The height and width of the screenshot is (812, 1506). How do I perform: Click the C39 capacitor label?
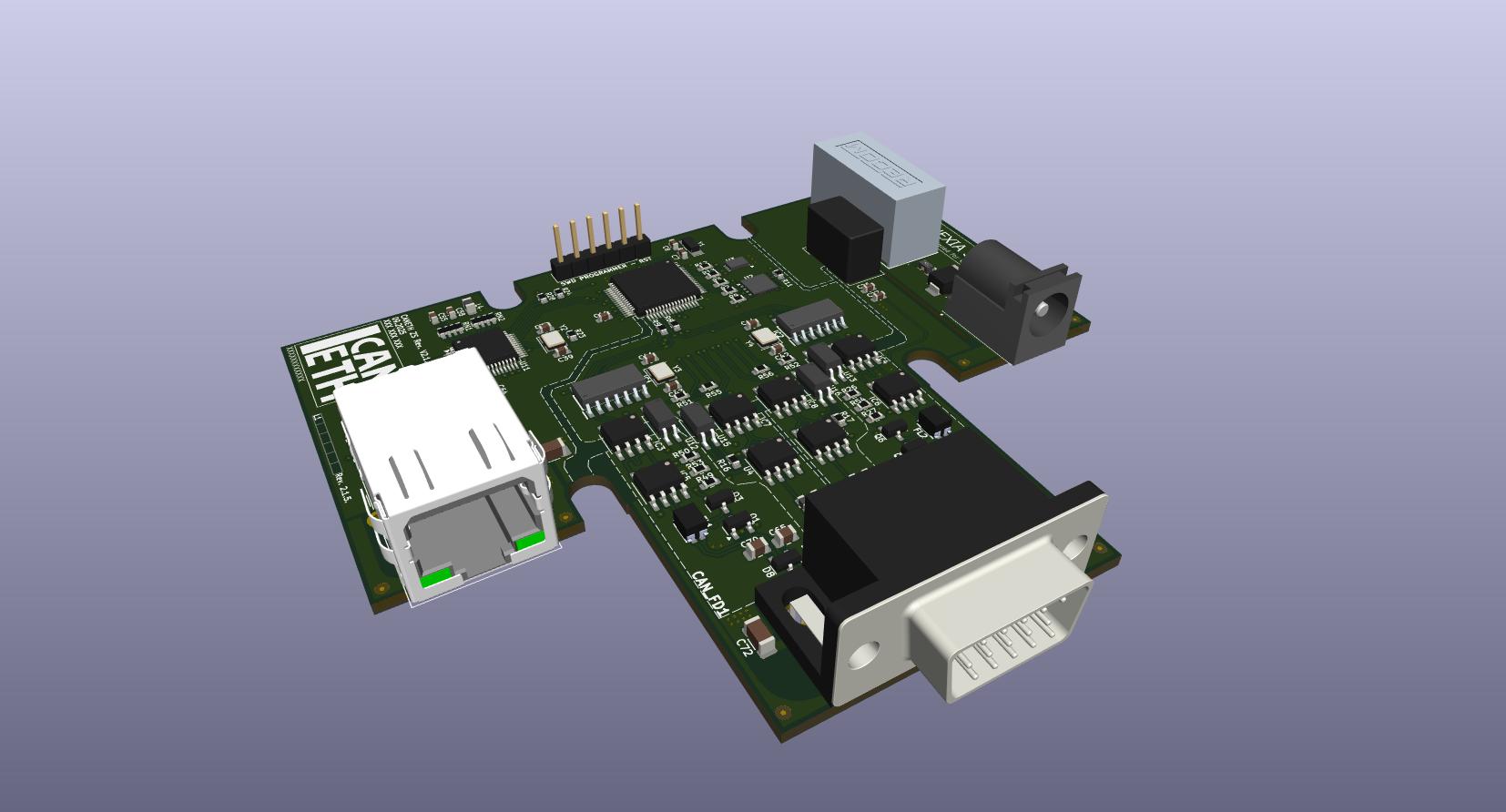tap(565, 358)
